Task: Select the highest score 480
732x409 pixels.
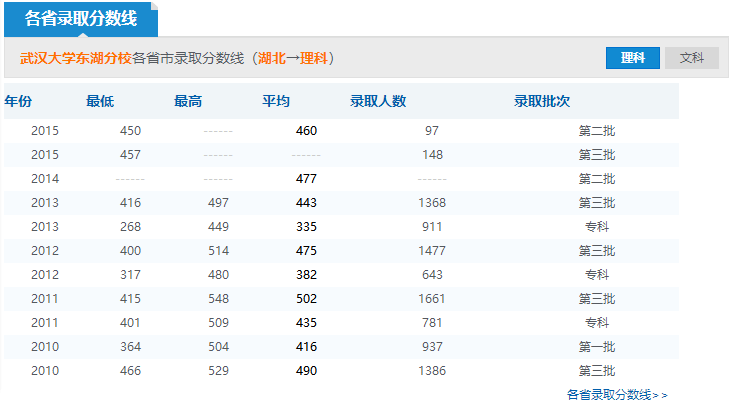Action: [x=218, y=275]
